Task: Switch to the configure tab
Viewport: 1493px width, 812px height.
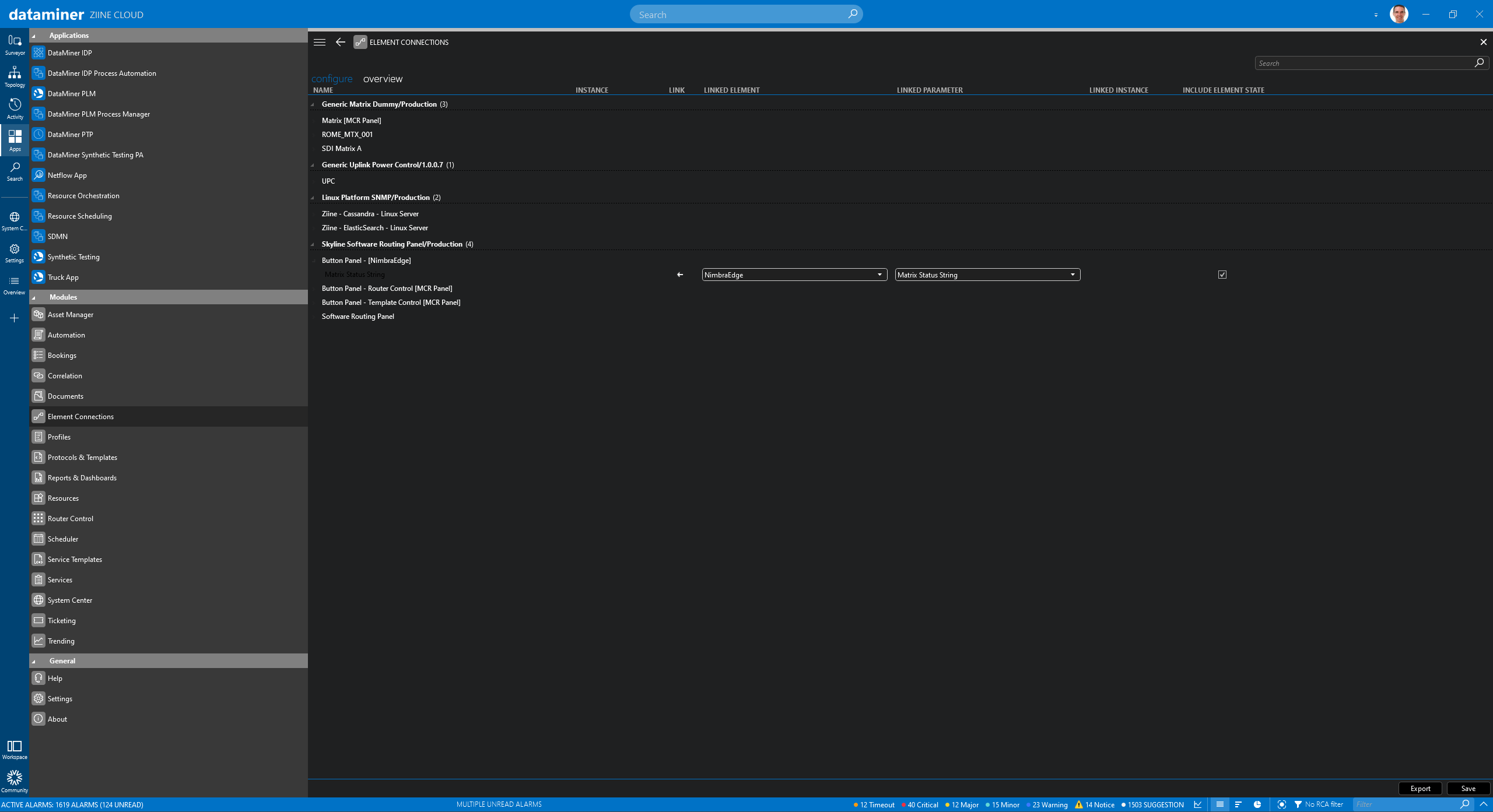Action: point(332,79)
